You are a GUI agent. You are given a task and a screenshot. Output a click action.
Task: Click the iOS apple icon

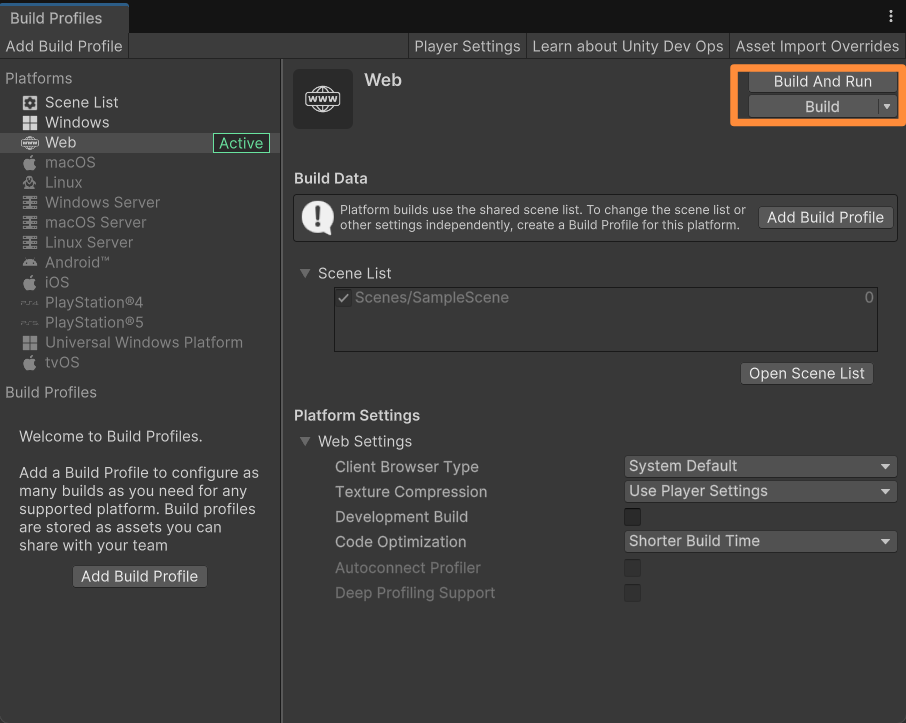(29, 283)
